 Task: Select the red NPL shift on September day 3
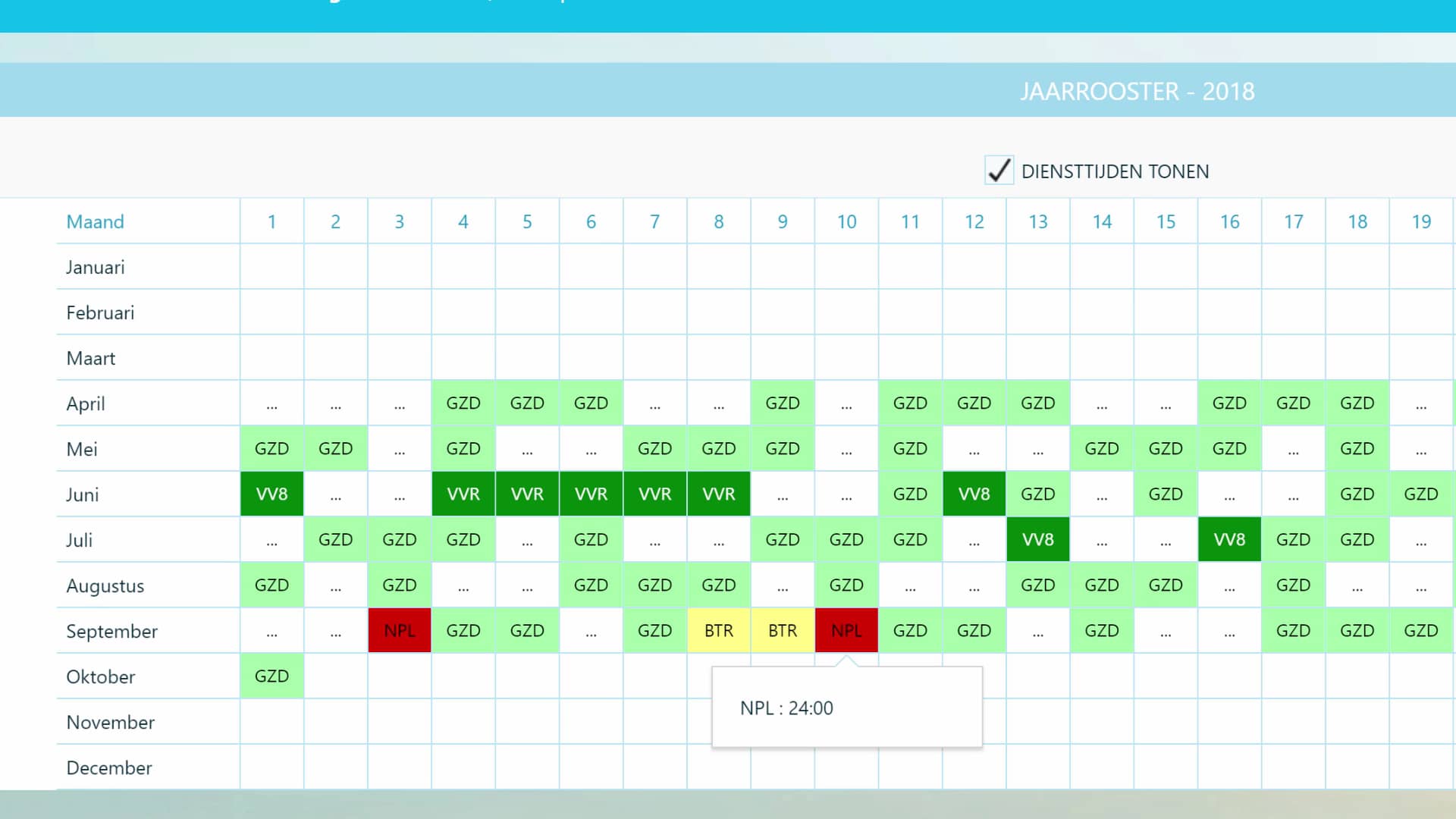399,630
